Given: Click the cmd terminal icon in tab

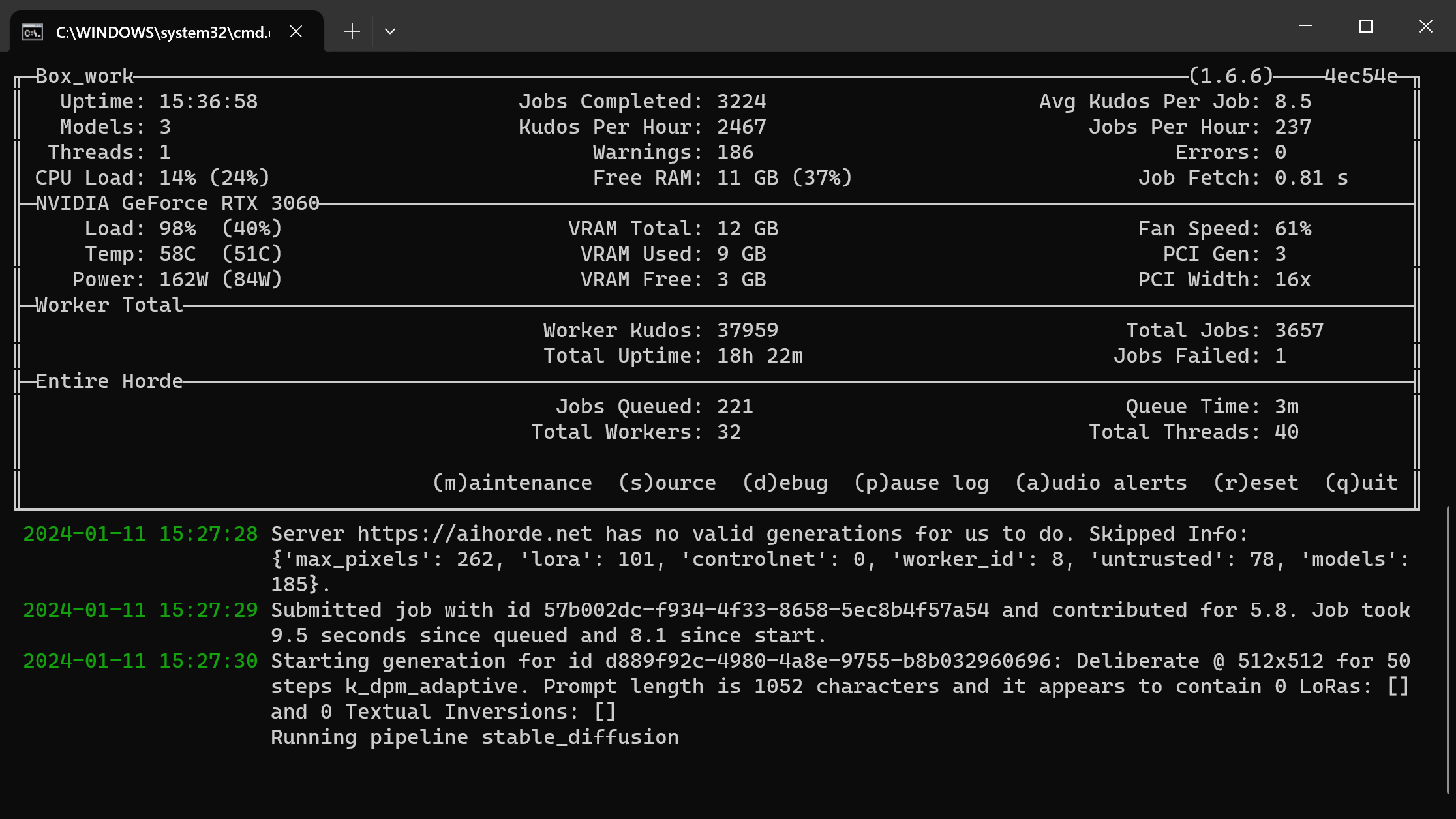Looking at the screenshot, I should pos(33,31).
